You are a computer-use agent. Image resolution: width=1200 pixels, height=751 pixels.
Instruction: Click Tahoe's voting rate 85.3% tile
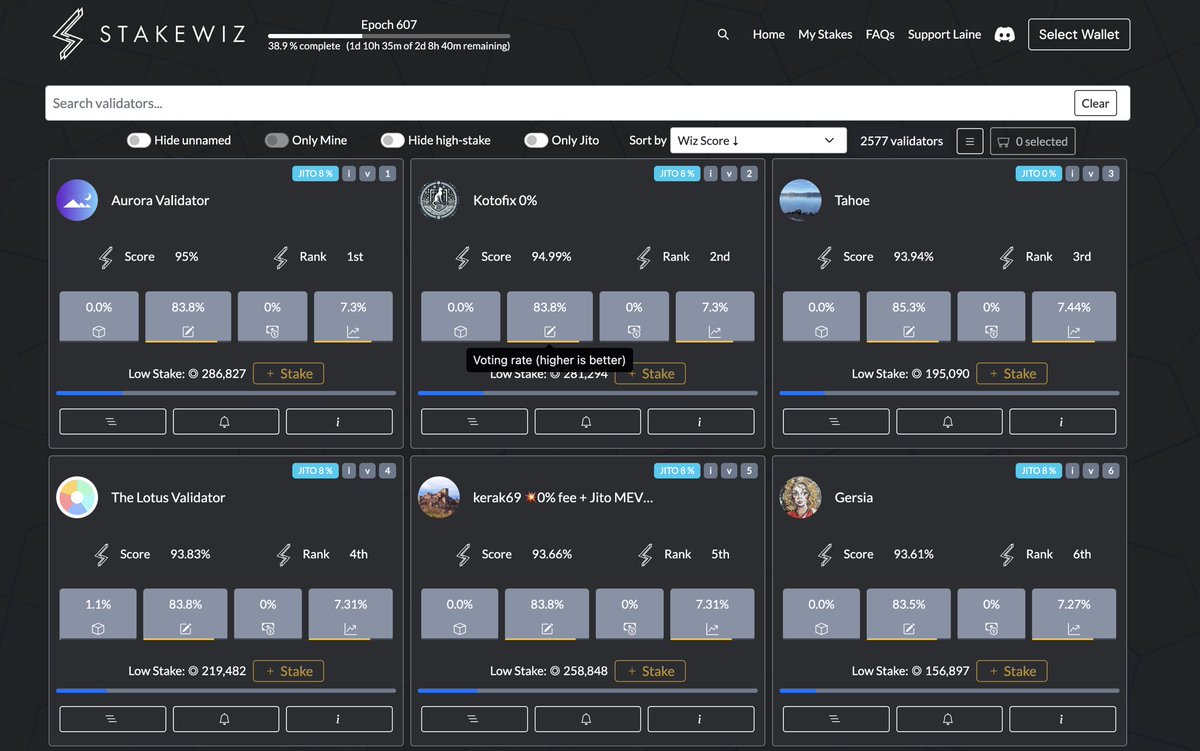click(x=909, y=317)
